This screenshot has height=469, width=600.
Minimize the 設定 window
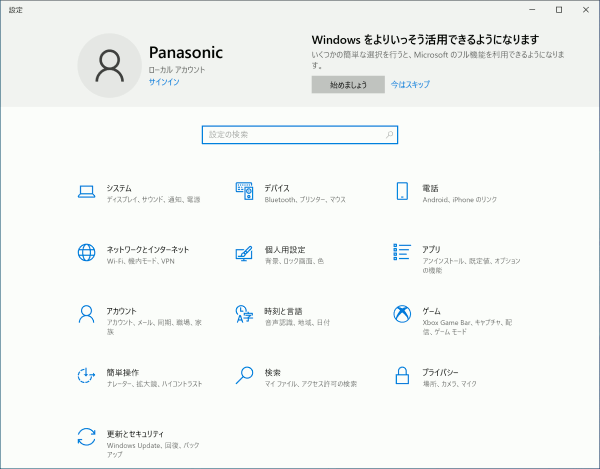pyautogui.click(x=532, y=10)
